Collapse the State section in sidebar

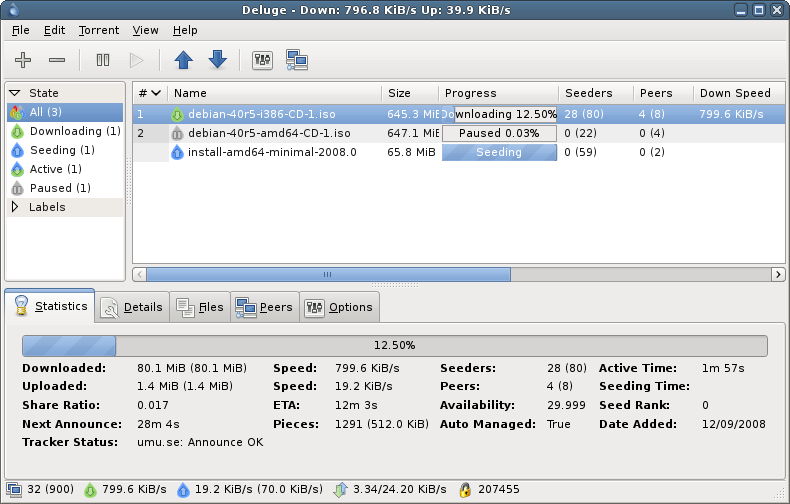pos(15,93)
